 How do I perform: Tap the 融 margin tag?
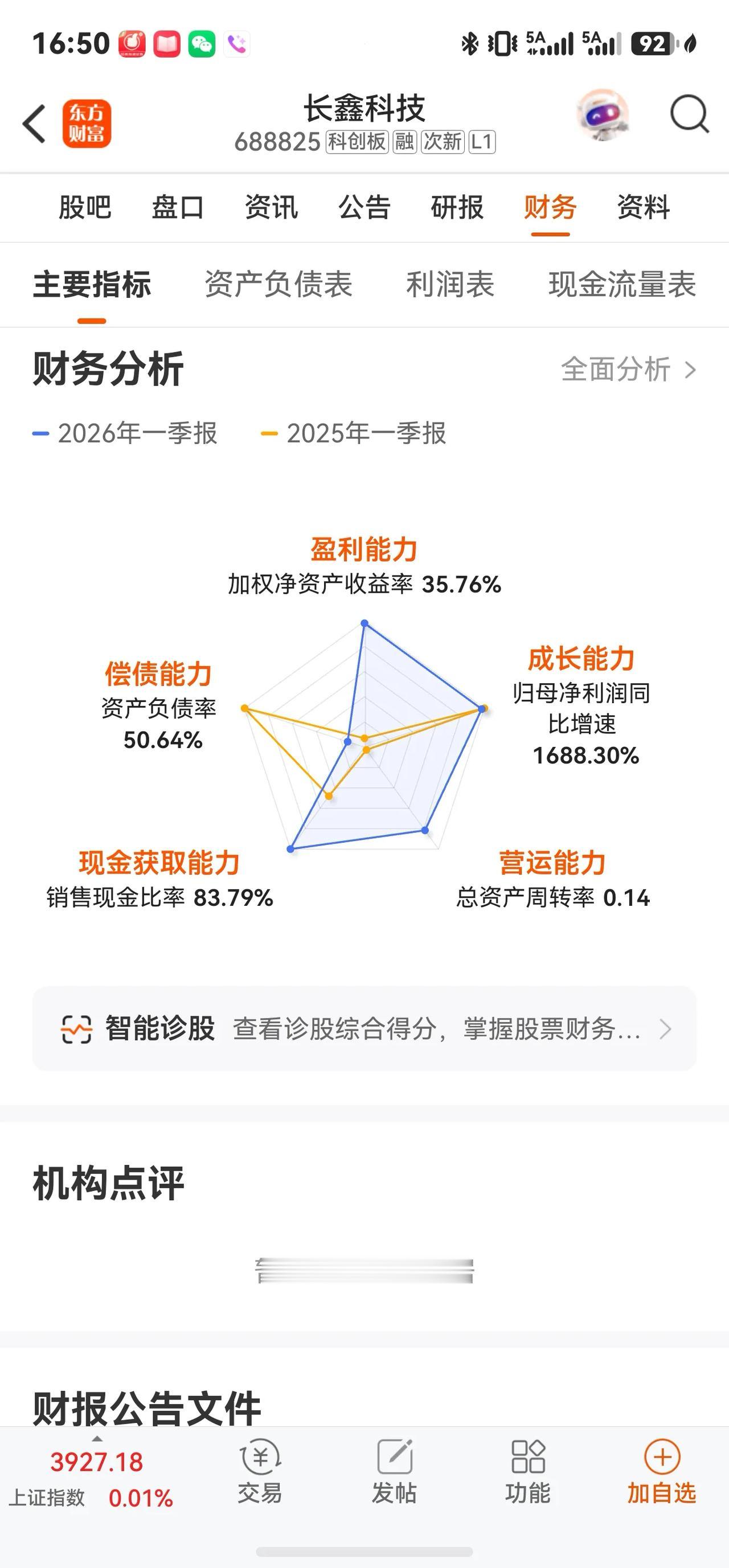404,142
